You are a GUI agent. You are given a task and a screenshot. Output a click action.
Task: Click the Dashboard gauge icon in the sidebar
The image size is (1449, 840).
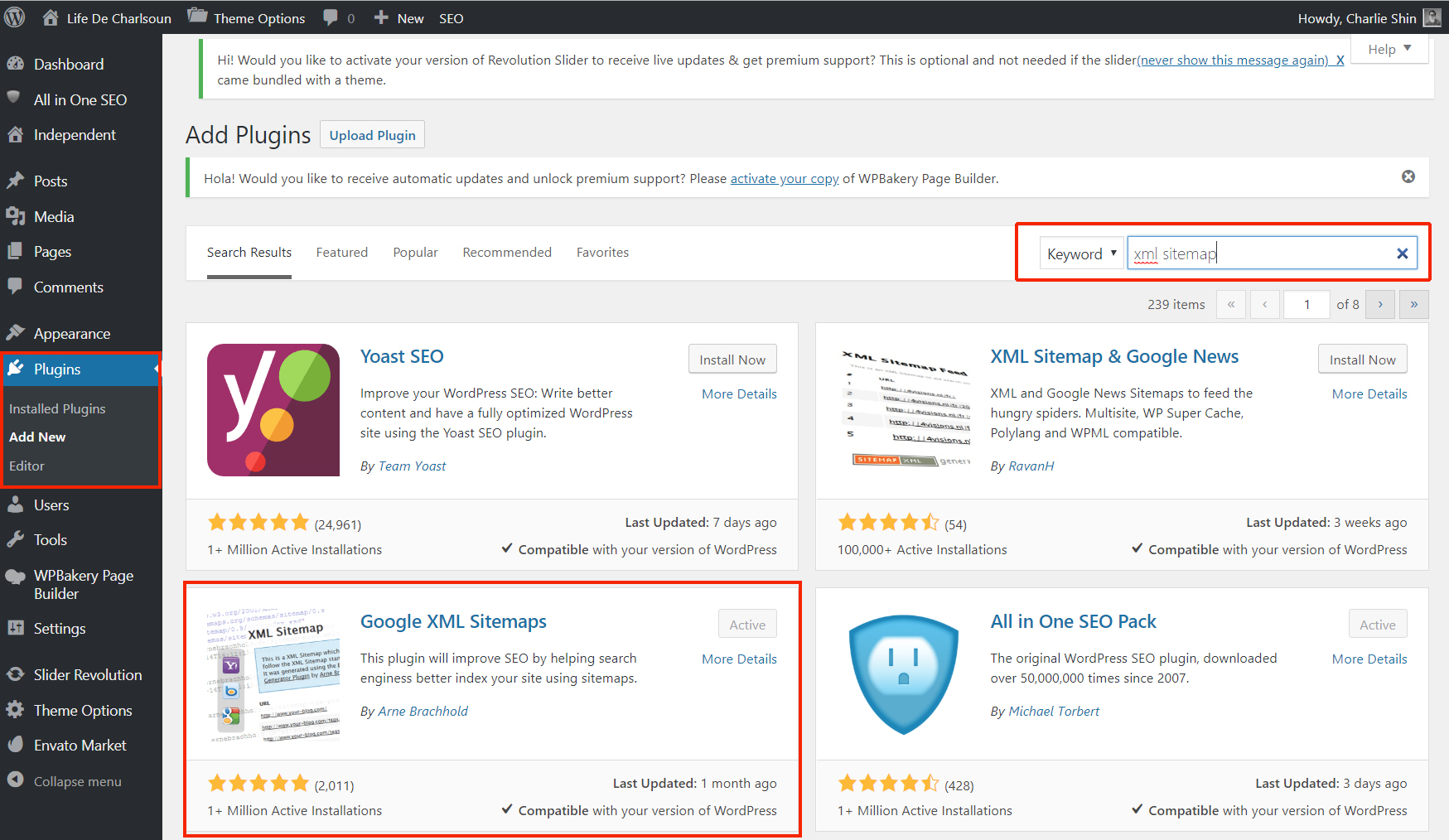pos(15,64)
